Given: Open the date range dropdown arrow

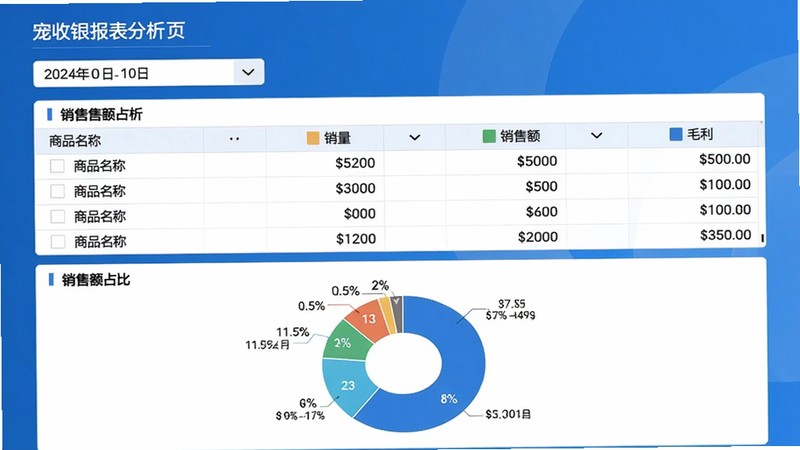Looking at the screenshot, I should (248, 72).
